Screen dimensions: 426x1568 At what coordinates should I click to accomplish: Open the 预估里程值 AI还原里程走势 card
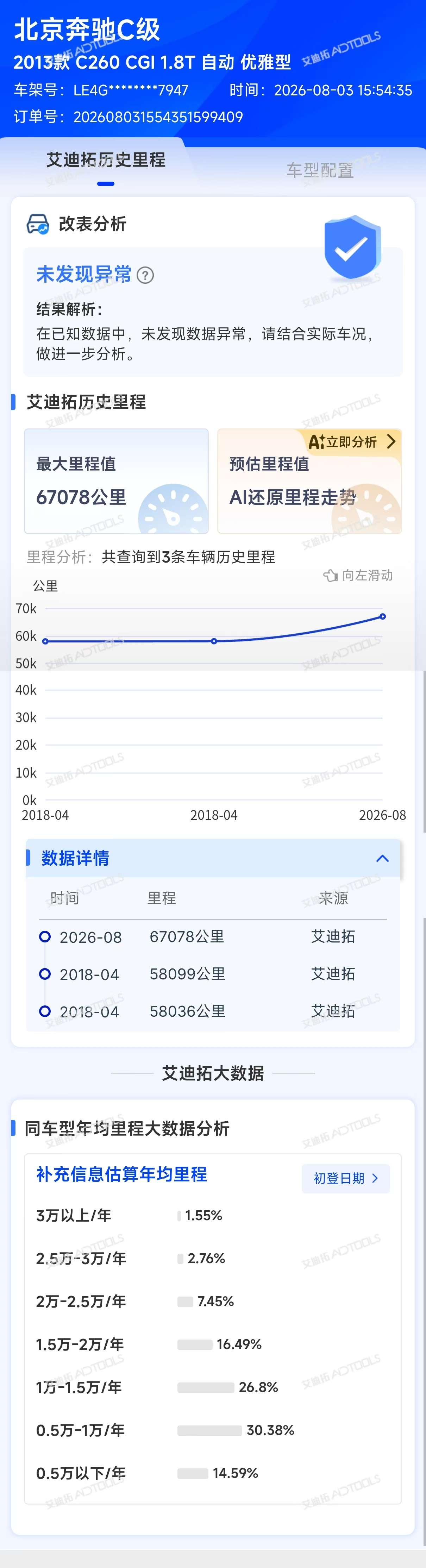point(309,481)
